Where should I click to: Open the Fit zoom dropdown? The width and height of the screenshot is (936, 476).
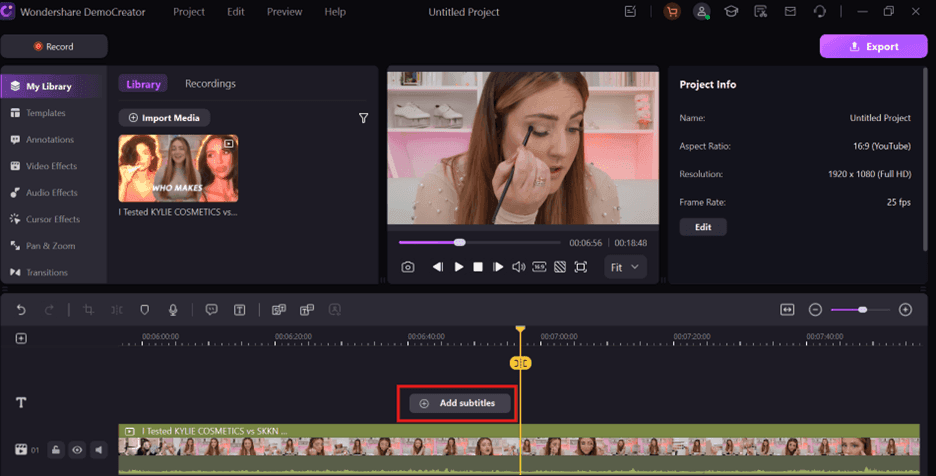625,267
